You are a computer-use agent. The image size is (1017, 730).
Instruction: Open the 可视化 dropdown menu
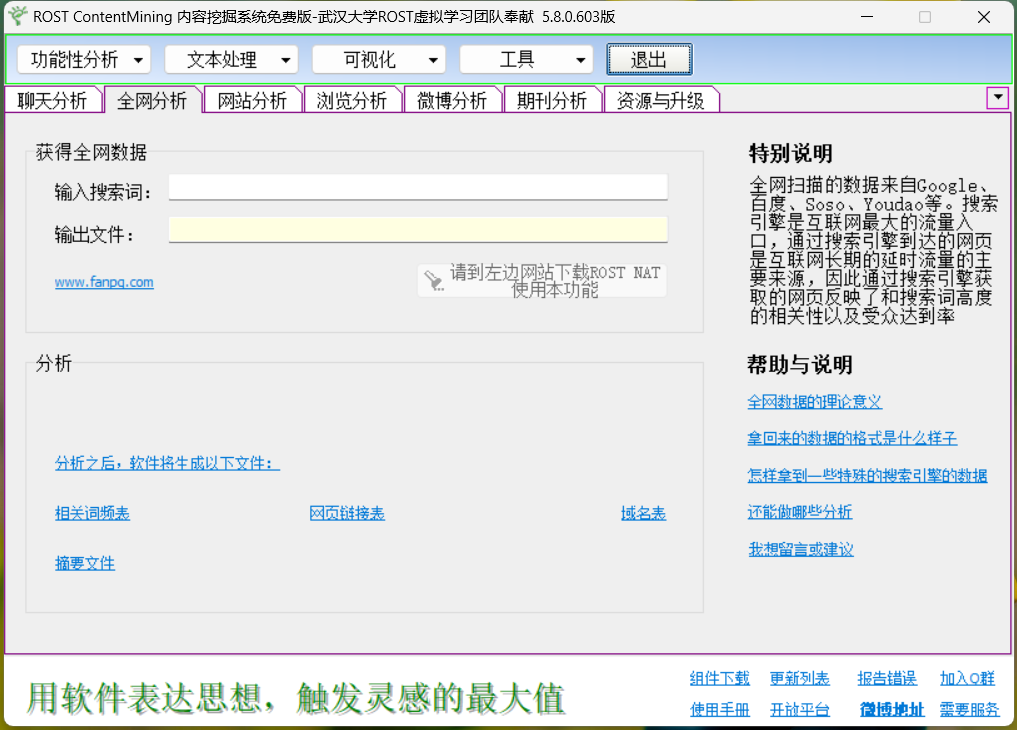point(379,59)
